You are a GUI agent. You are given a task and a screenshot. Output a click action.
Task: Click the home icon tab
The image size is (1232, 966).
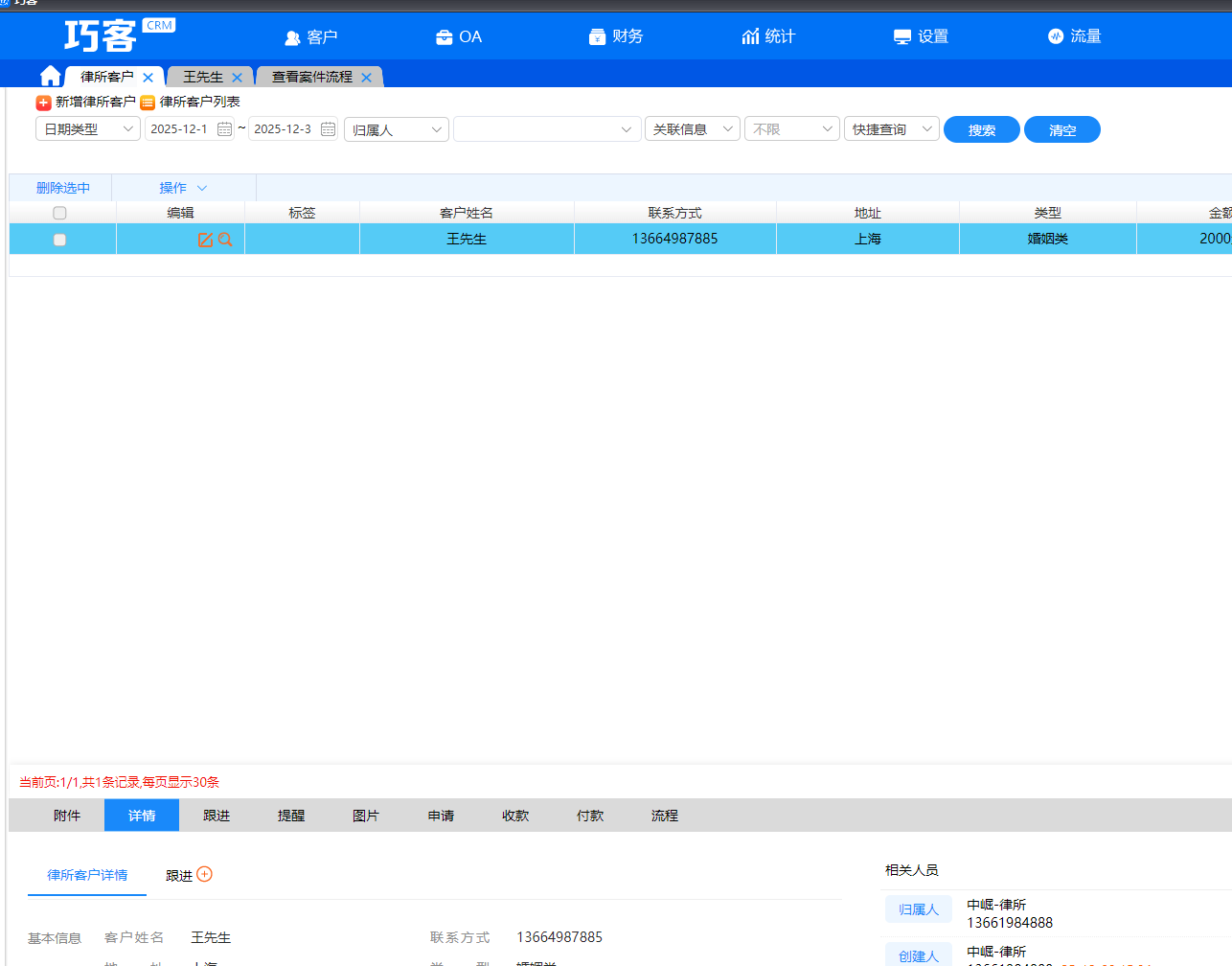(51, 77)
